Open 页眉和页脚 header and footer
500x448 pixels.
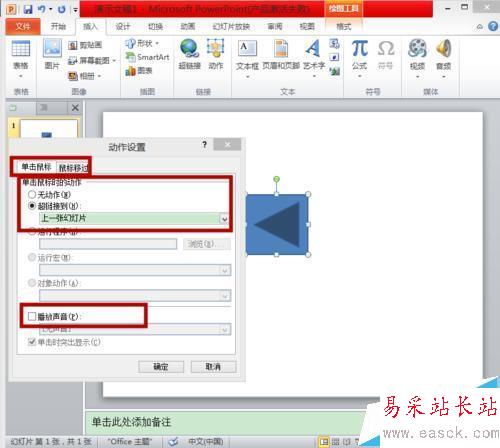point(281,49)
